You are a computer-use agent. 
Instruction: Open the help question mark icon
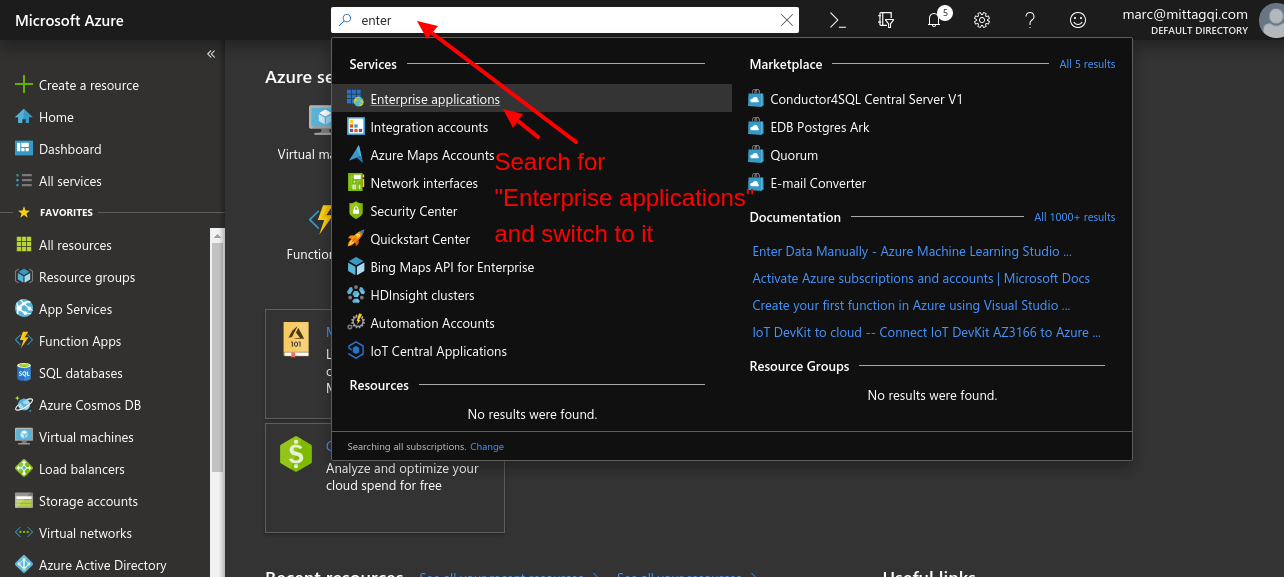(1030, 20)
